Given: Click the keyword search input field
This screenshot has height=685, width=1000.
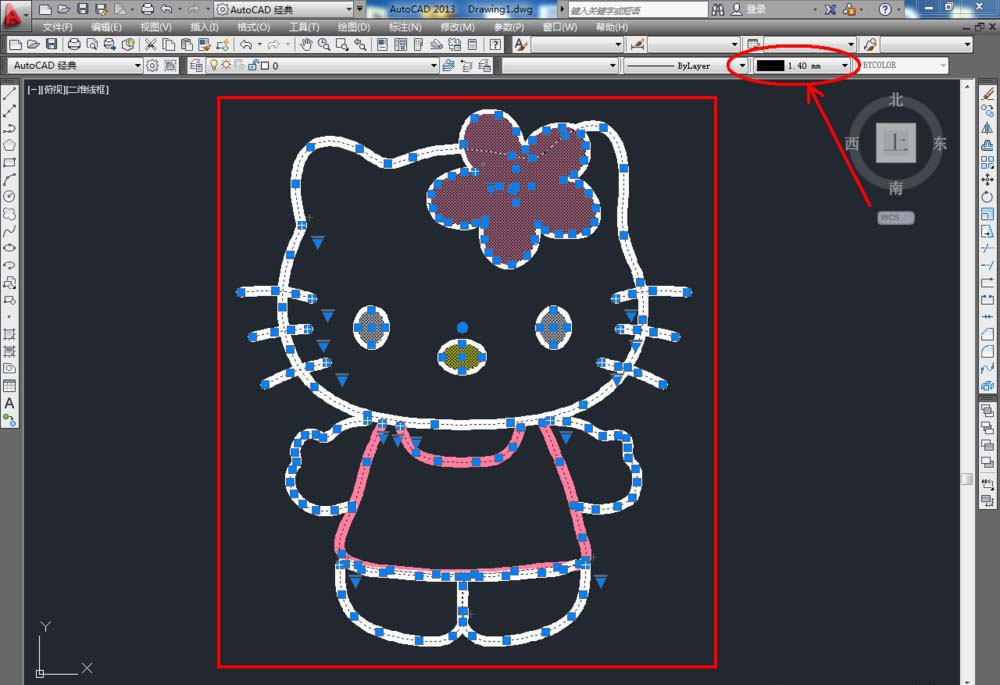Looking at the screenshot, I should pos(637,10).
